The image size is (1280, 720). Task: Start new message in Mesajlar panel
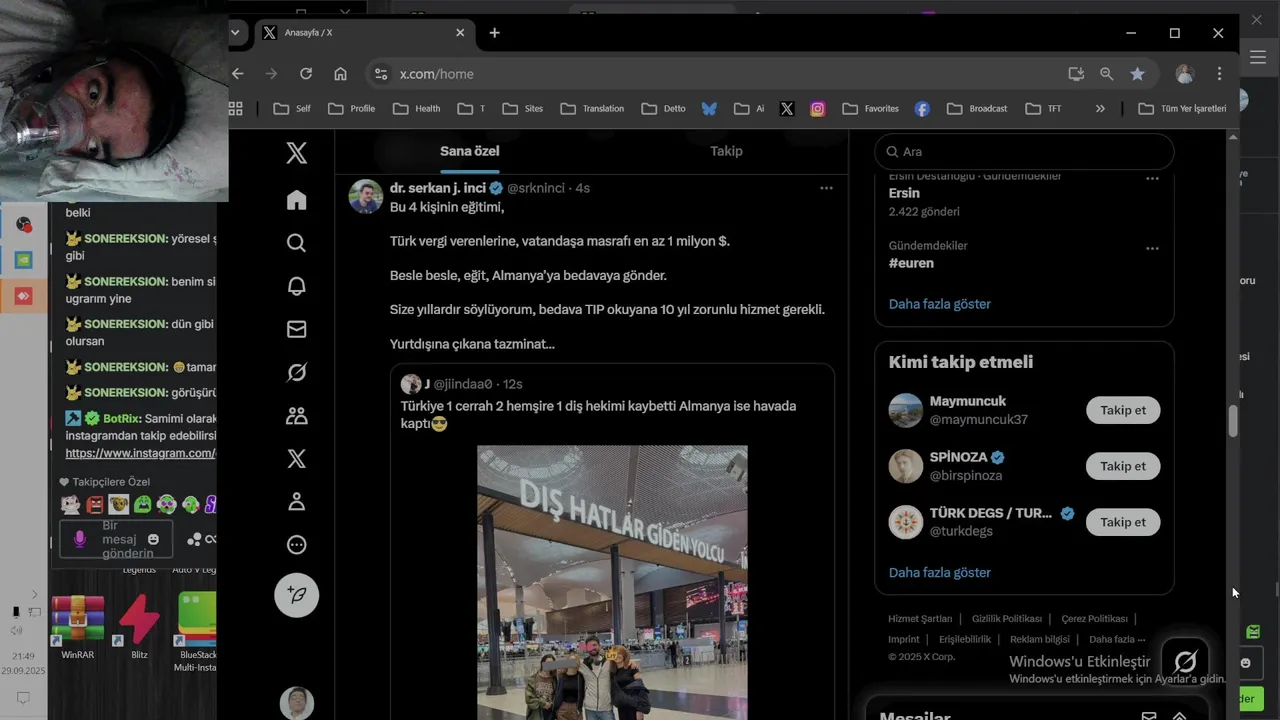pos(1149,716)
